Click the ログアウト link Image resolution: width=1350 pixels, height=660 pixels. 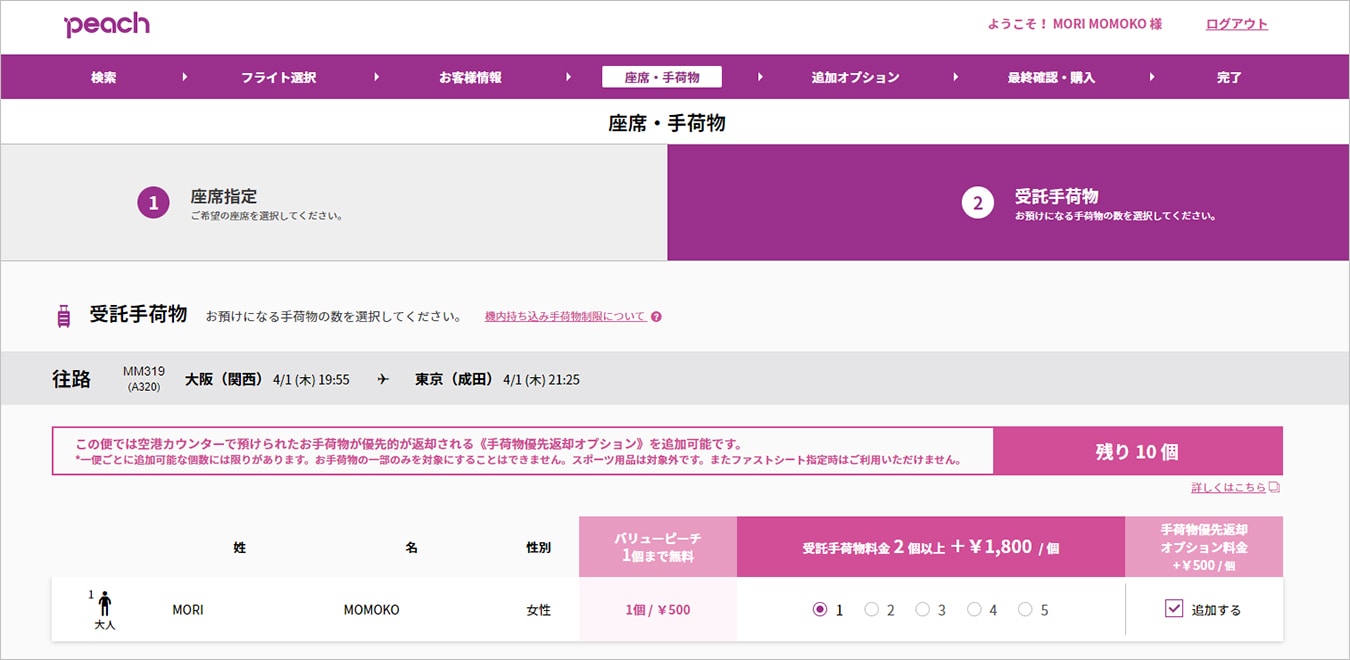tap(1237, 24)
